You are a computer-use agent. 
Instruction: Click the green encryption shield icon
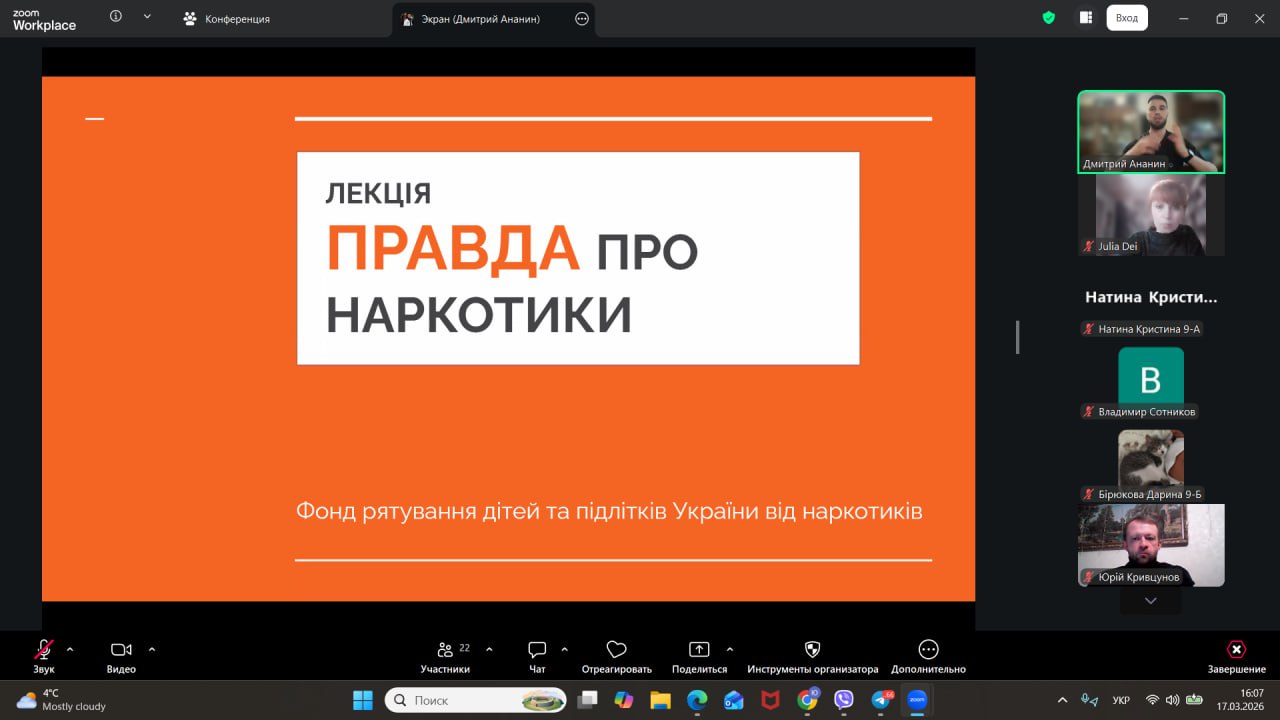(1048, 18)
